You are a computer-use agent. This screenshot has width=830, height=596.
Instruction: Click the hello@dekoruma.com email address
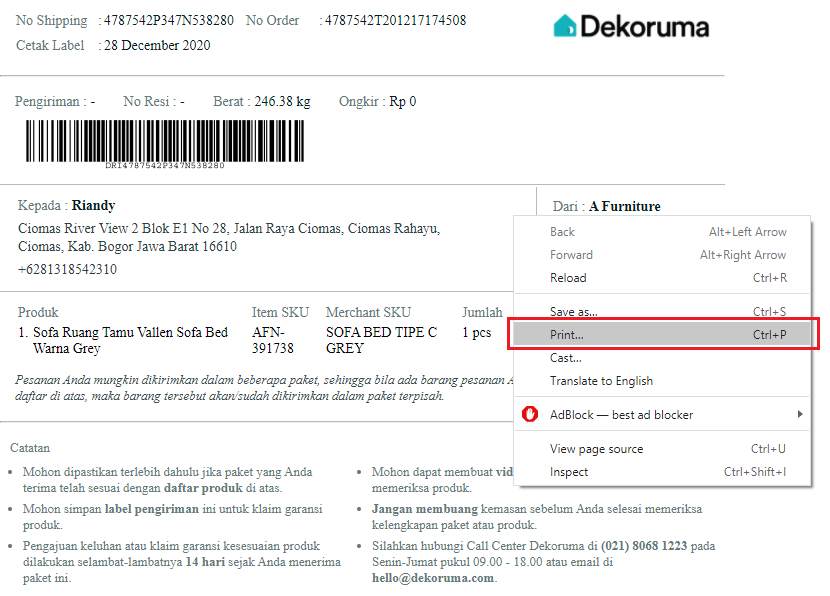(x=433, y=578)
